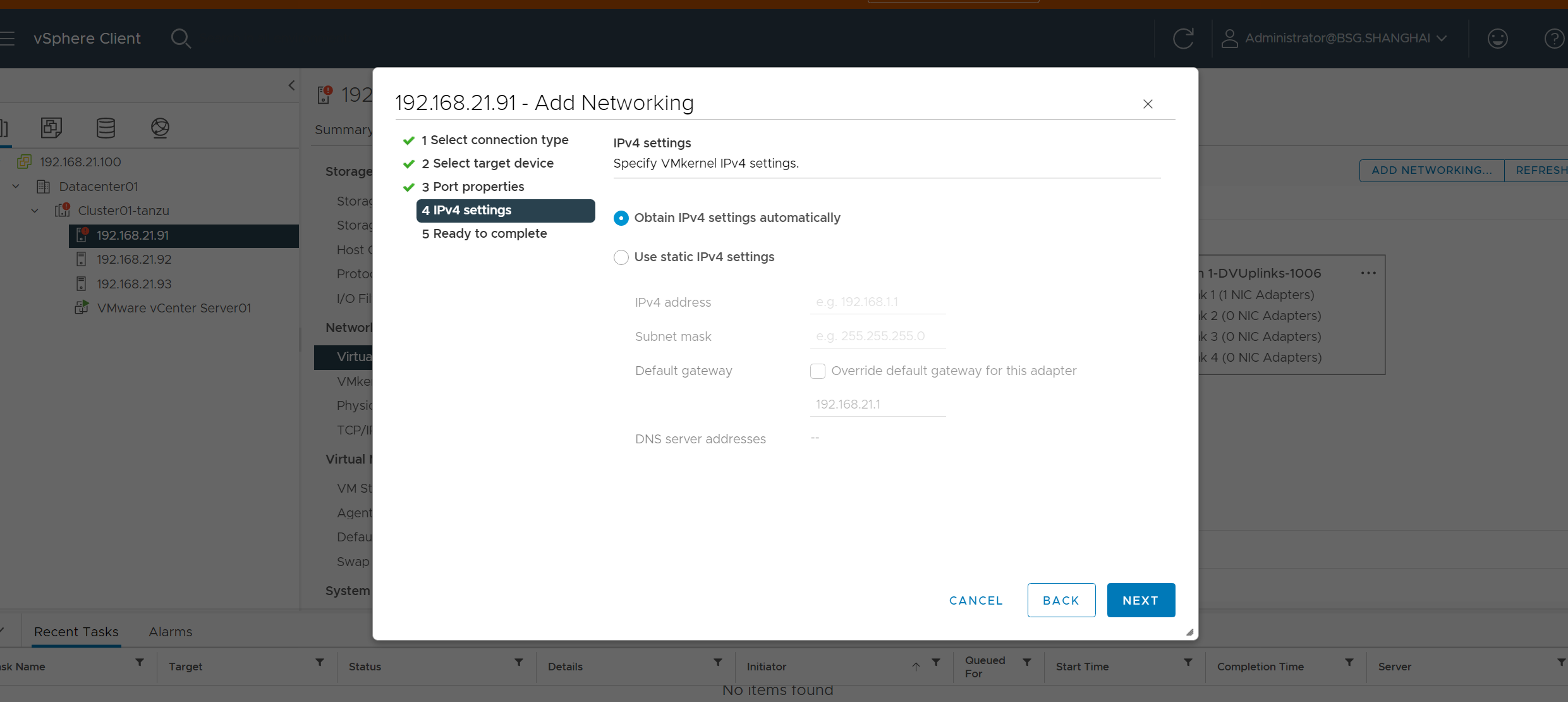Select Use static IPv4 settings
The width and height of the screenshot is (1568, 702).
[621, 257]
